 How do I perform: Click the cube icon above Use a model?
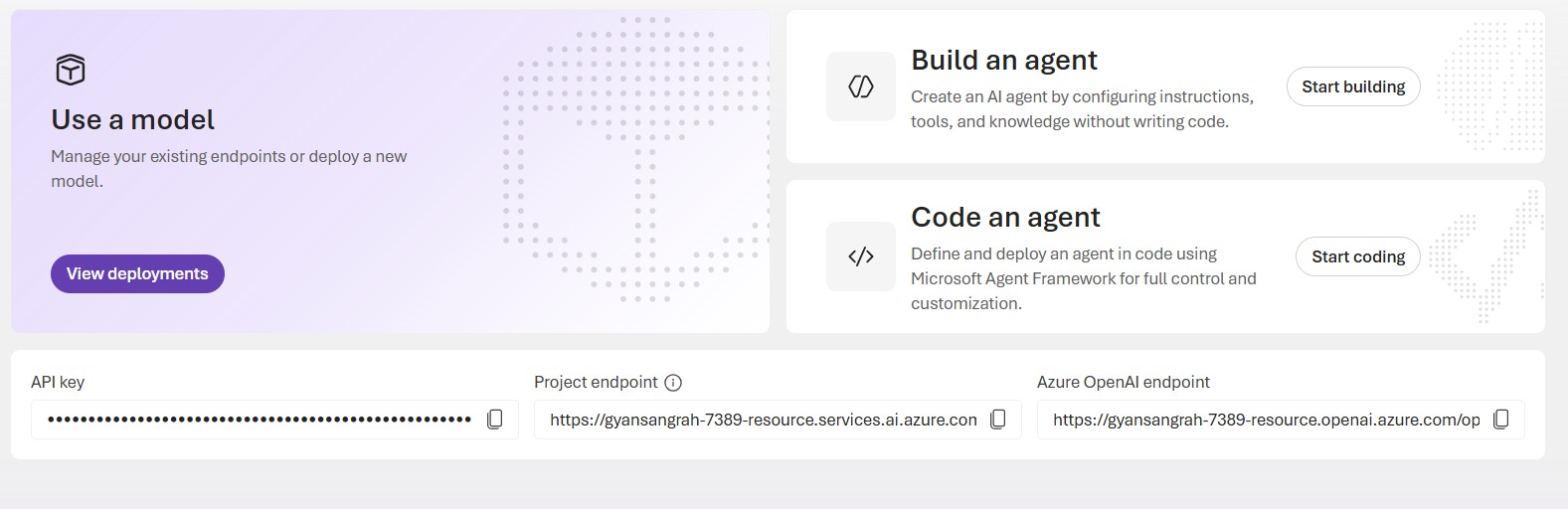click(x=71, y=70)
